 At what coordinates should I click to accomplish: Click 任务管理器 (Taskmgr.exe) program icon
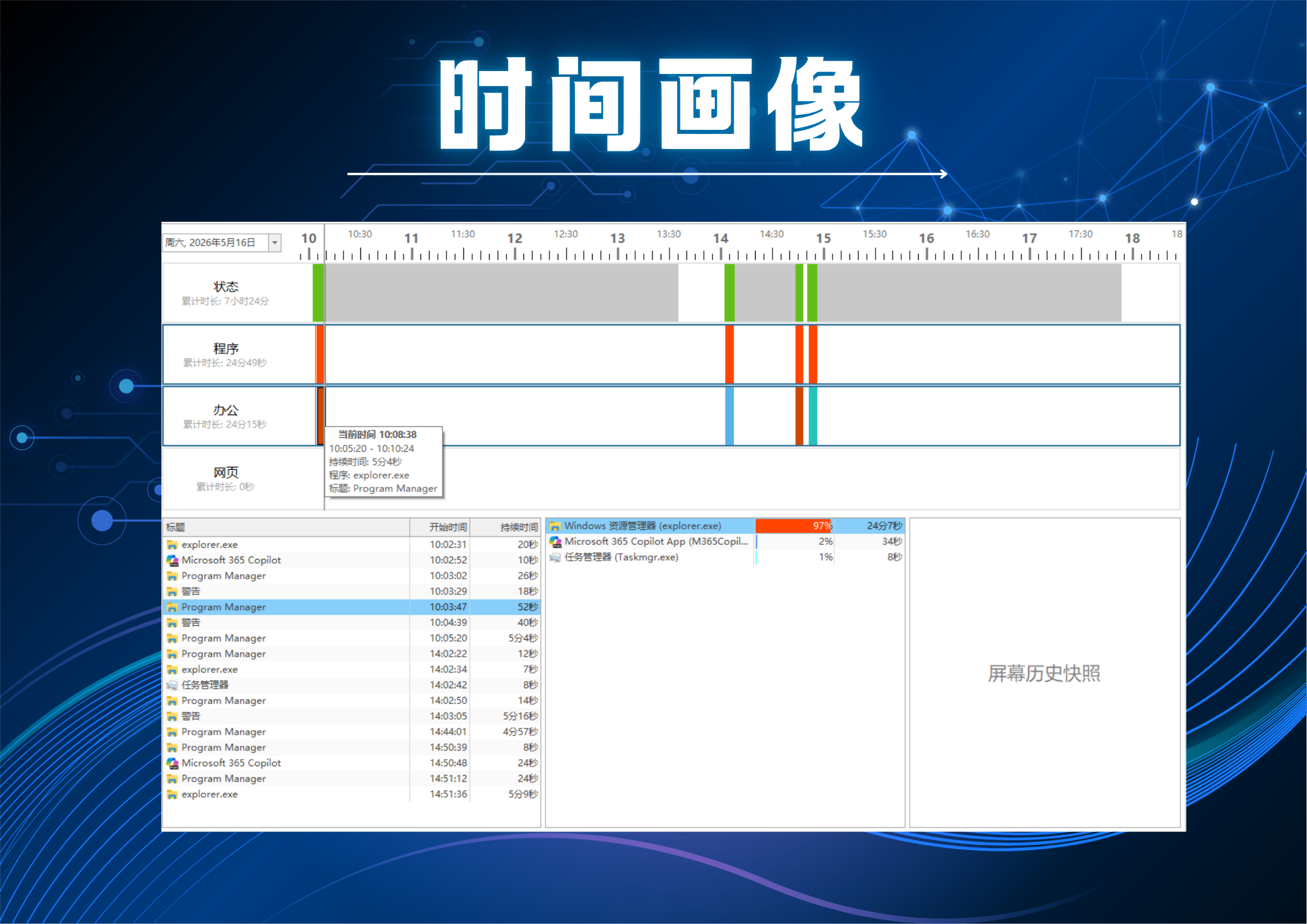(555, 557)
